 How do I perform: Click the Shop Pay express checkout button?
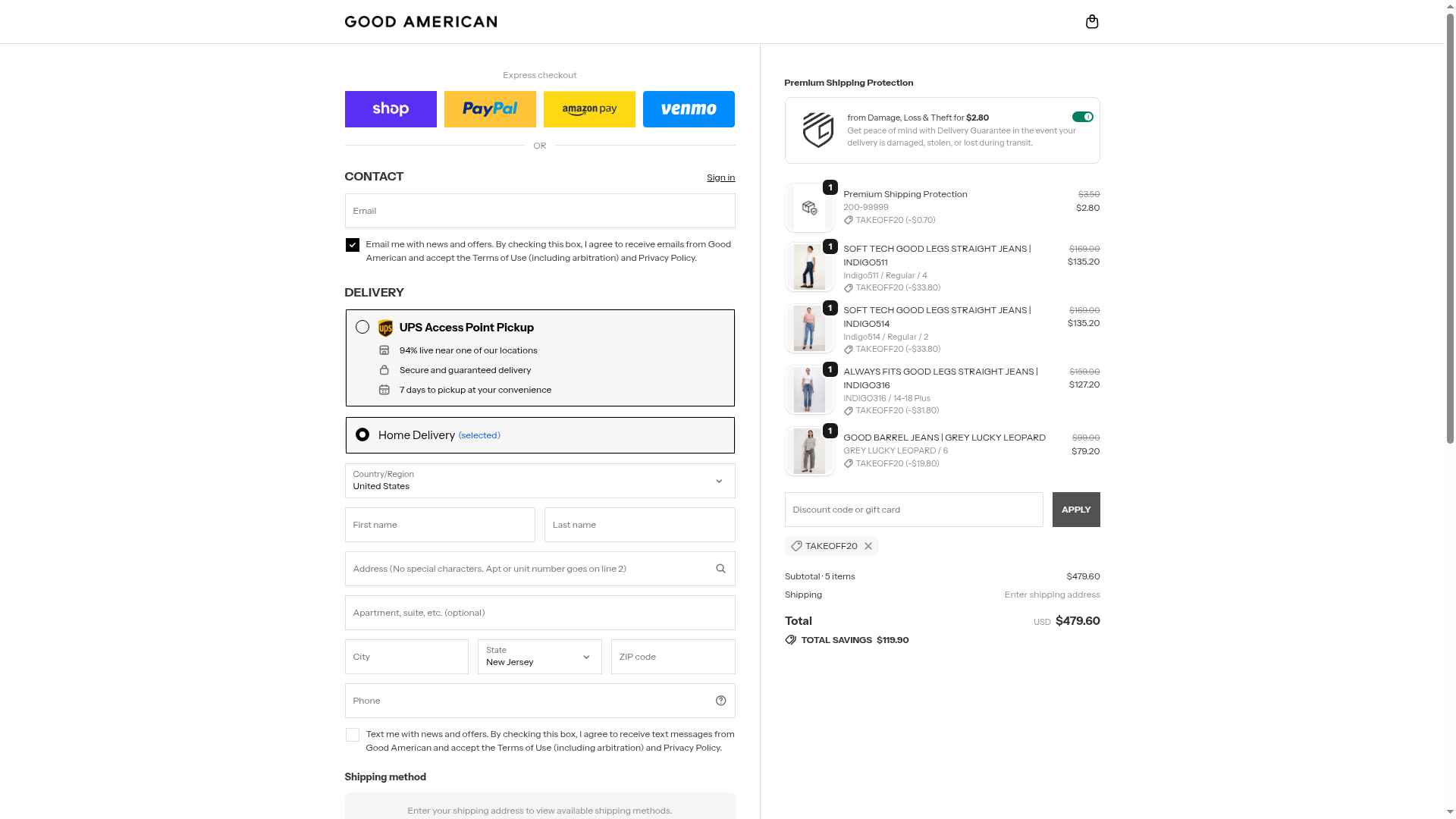[x=391, y=109]
